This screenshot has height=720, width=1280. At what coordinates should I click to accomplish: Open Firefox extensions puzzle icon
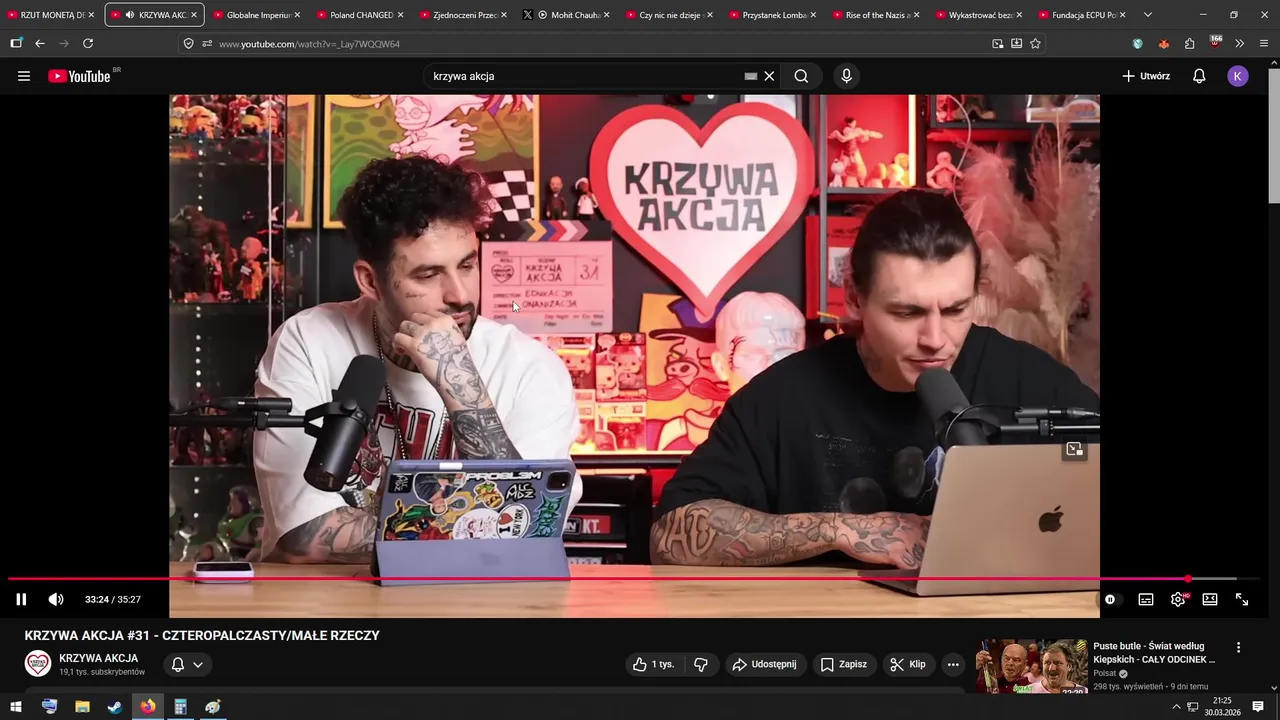pyautogui.click(x=1189, y=43)
